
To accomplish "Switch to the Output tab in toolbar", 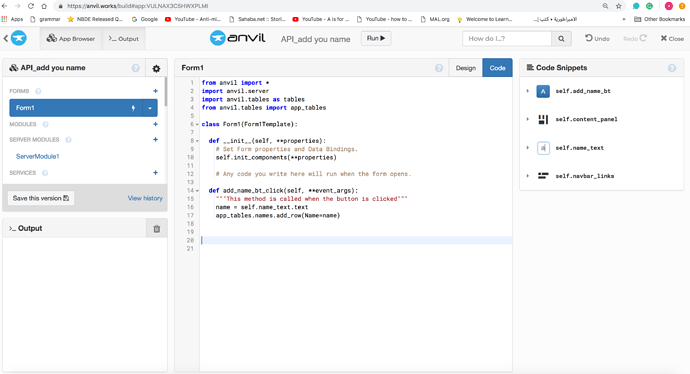I will click(x=124, y=39).
